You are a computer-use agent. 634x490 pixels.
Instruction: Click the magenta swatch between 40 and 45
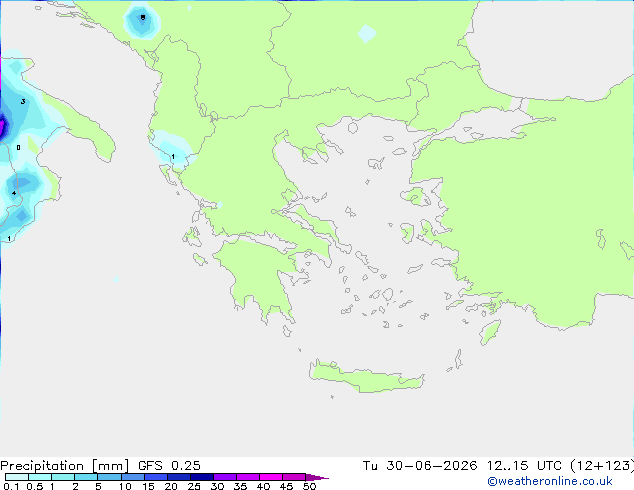pos(271,477)
